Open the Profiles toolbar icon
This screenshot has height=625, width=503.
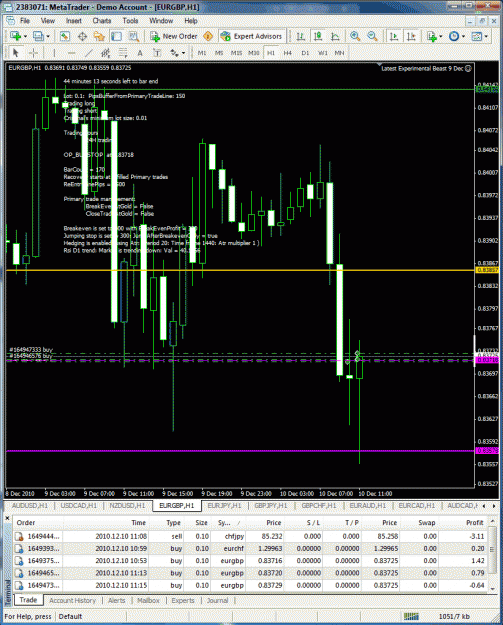coord(38,36)
